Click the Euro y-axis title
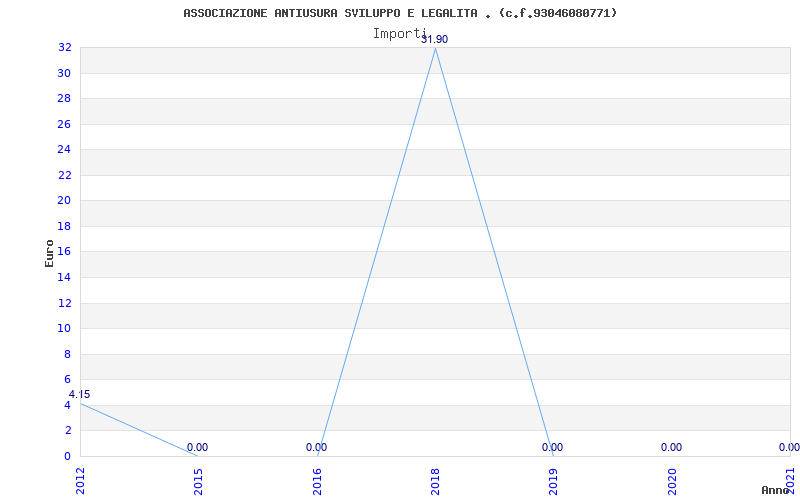This screenshot has height=500, width=800. 49,253
